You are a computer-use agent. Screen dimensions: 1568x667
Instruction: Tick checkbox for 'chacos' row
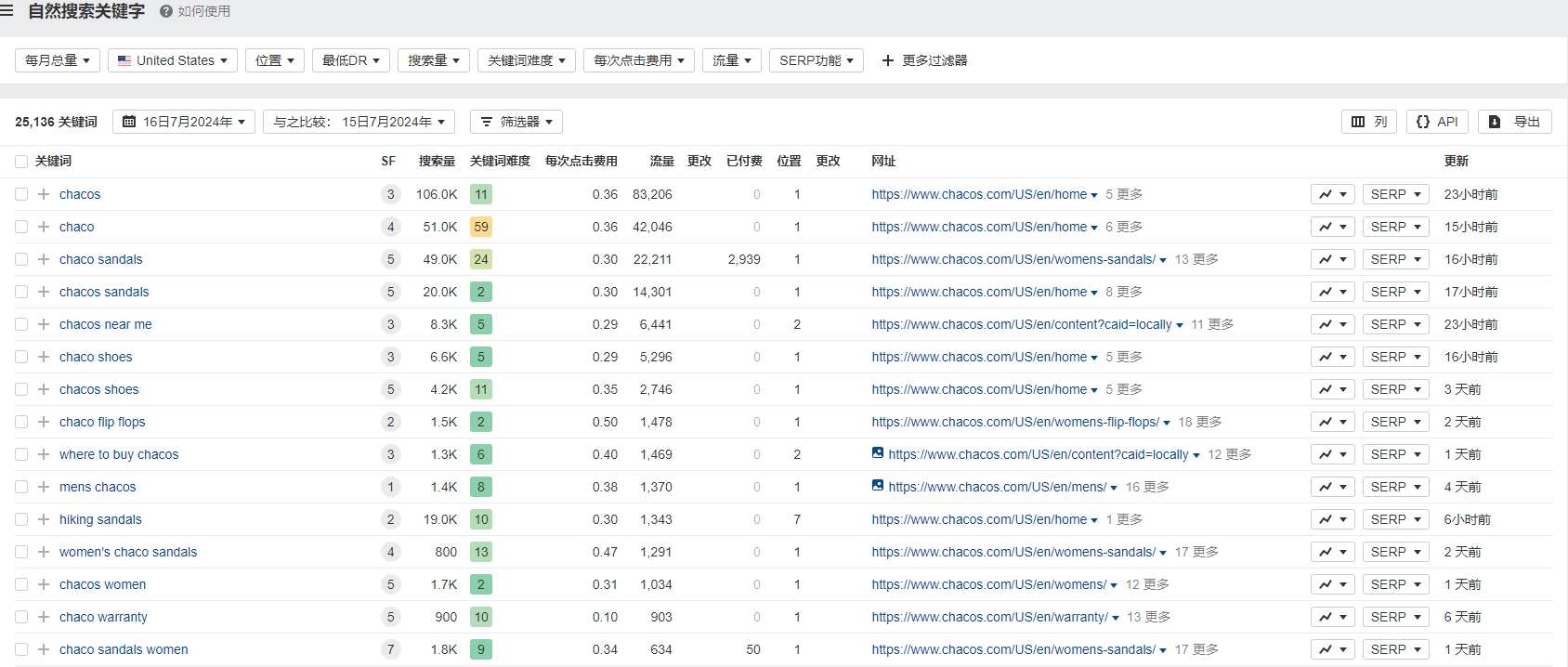21,194
